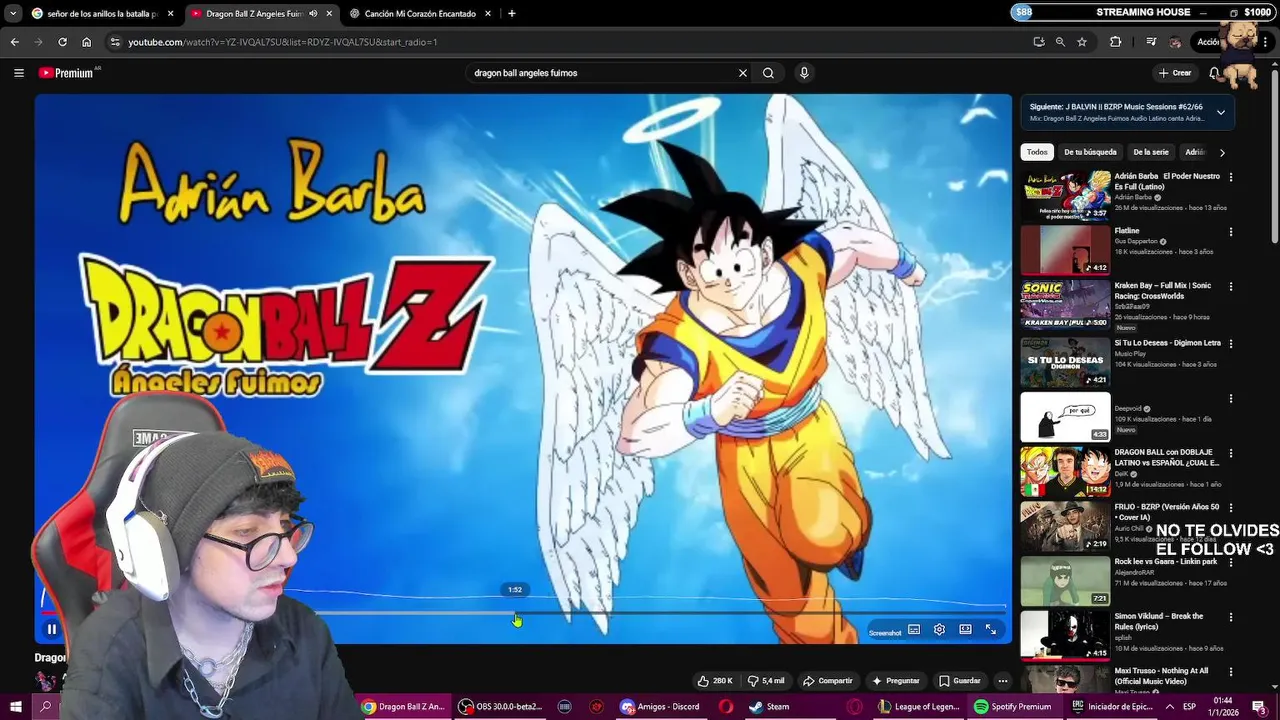Start voice search with microphone icon

point(803,73)
